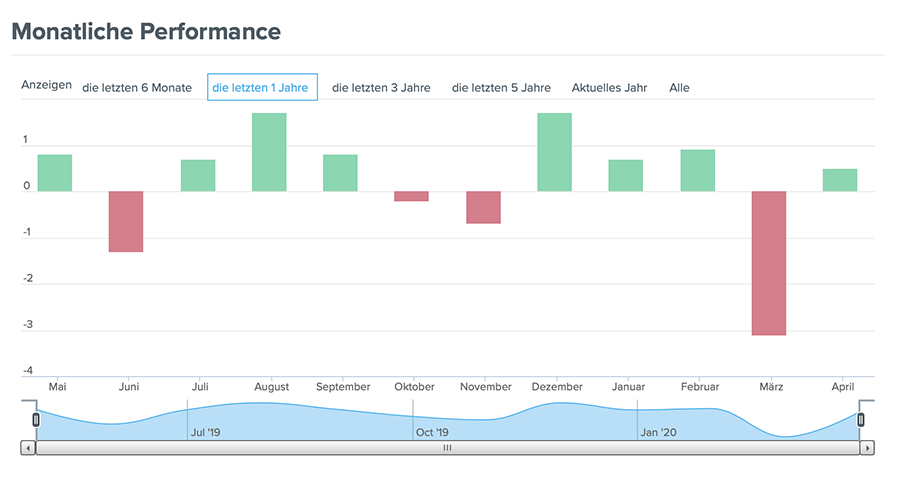Click the horizontal scrollbar grip

click(x=448, y=448)
